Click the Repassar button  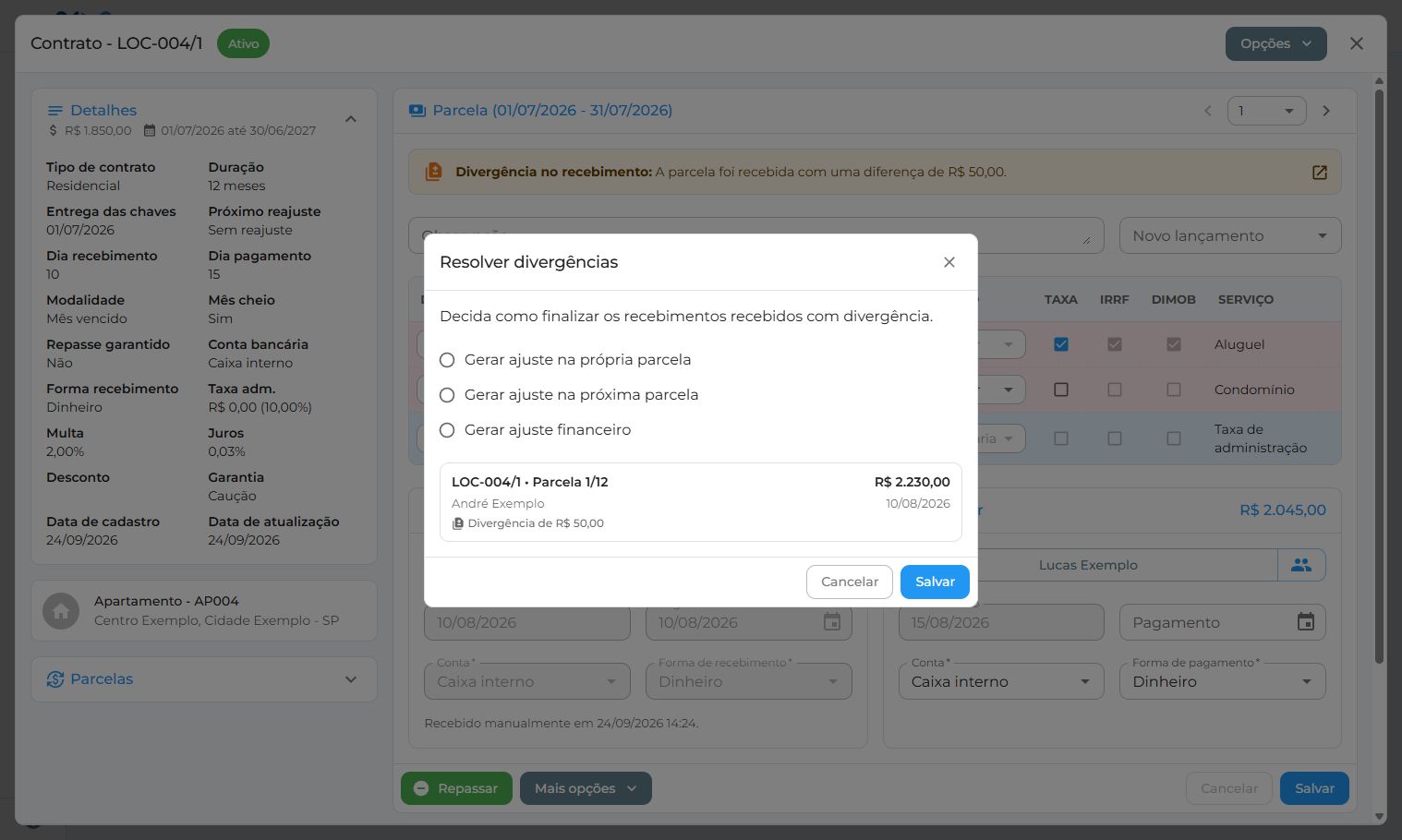[456, 788]
